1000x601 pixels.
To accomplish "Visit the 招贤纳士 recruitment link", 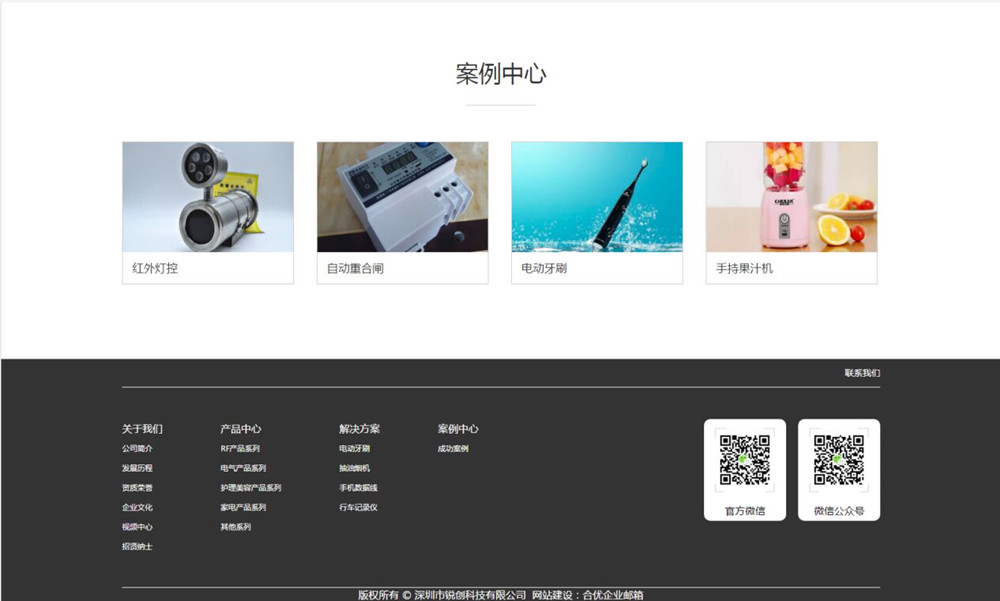I will pyautogui.click(x=136, y=546).
